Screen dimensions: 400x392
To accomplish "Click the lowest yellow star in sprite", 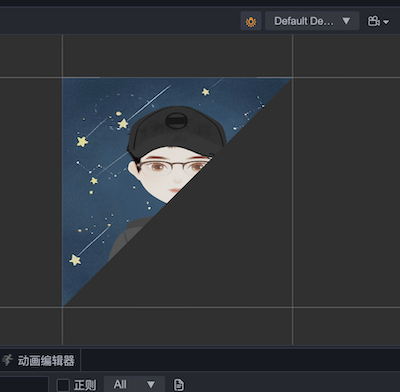I will pyautogui.click(x=75, y=260).
